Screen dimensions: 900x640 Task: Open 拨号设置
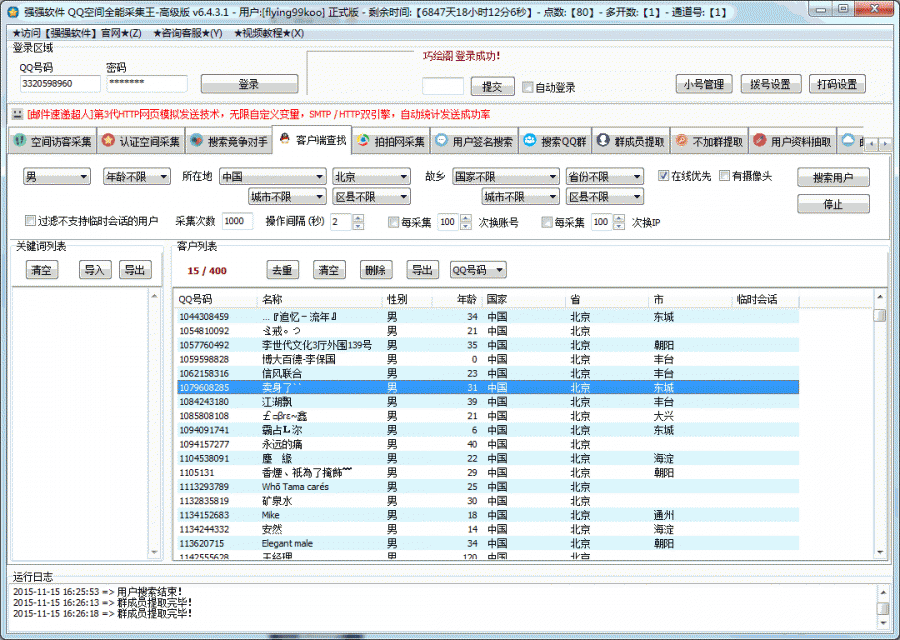pos(770,84)
